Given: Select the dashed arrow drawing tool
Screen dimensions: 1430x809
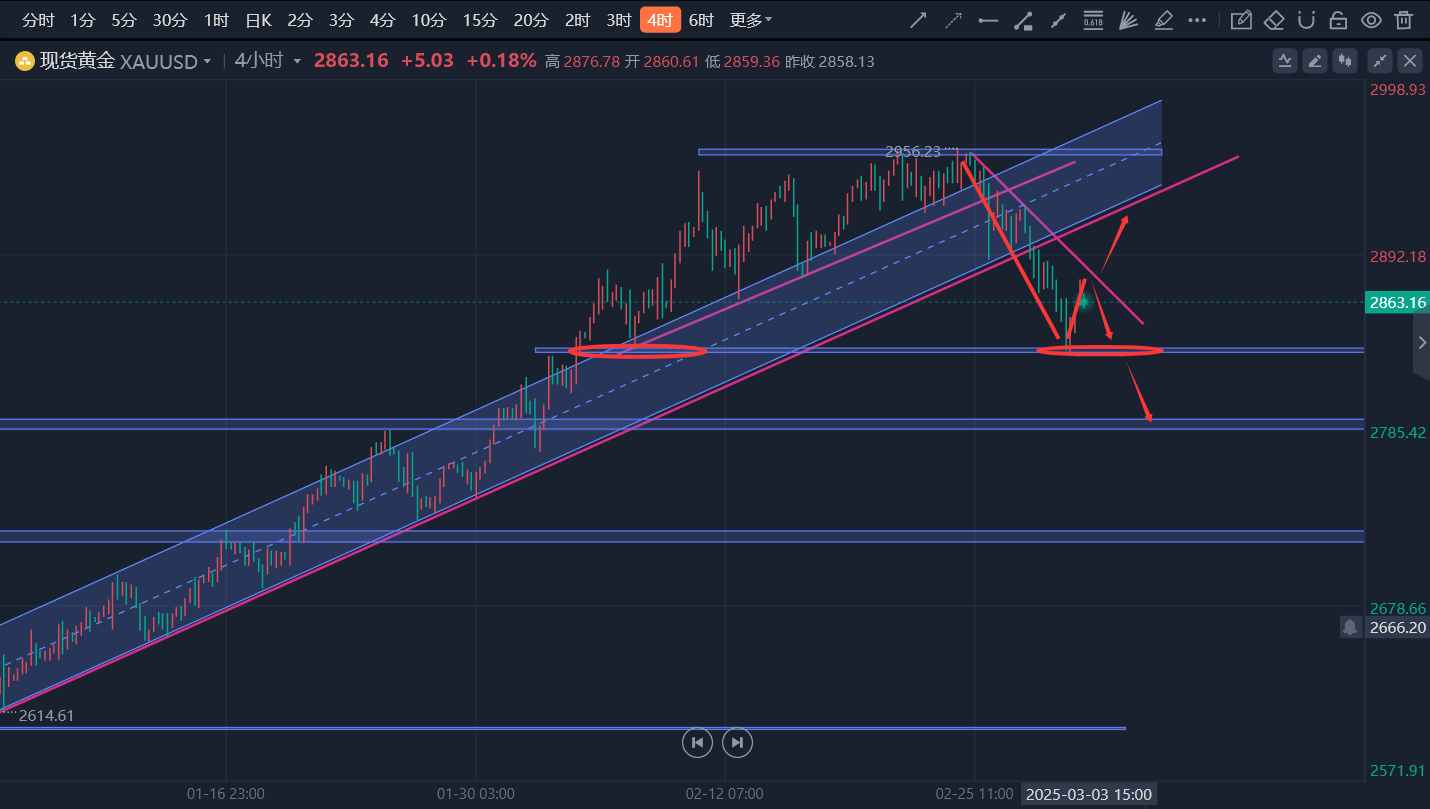Looking at the screenshot, I should [953, 20].
